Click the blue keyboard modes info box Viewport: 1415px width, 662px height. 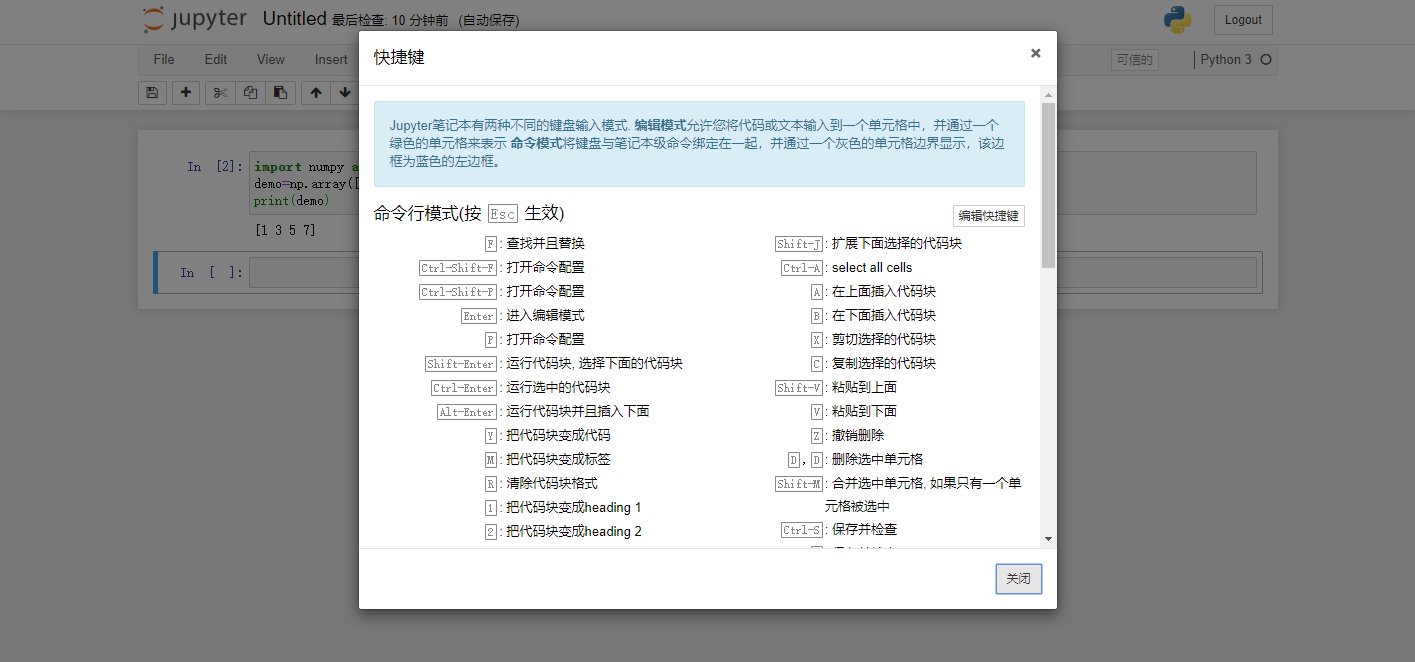pyautogui.click(x=699, y=144)
